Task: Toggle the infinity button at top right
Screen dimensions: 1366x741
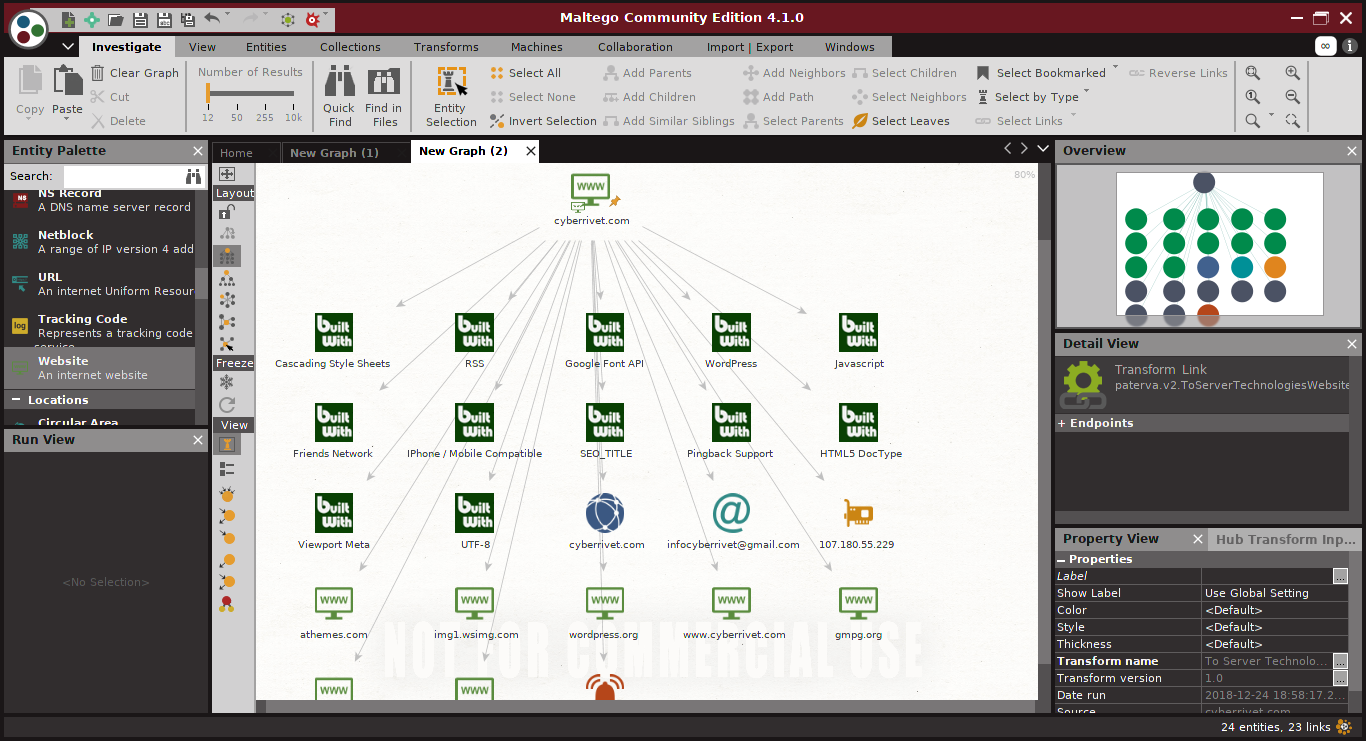Action: pyautogui.click(x=1326, y=46)
